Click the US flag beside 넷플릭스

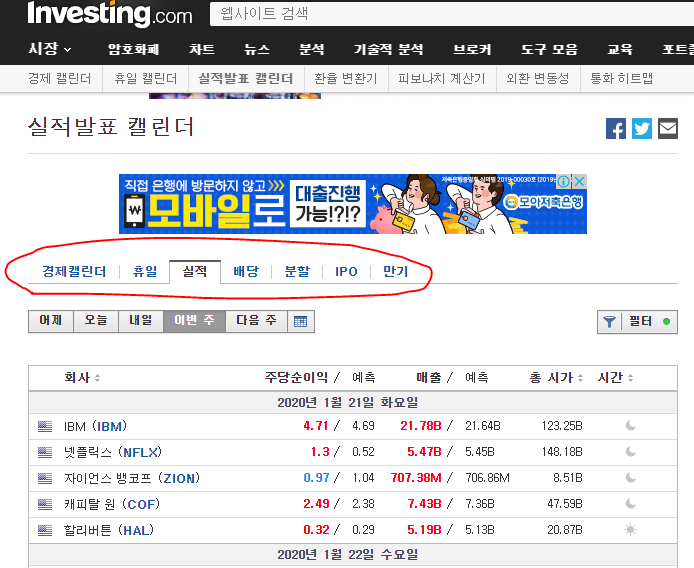(x=45, y=452)
